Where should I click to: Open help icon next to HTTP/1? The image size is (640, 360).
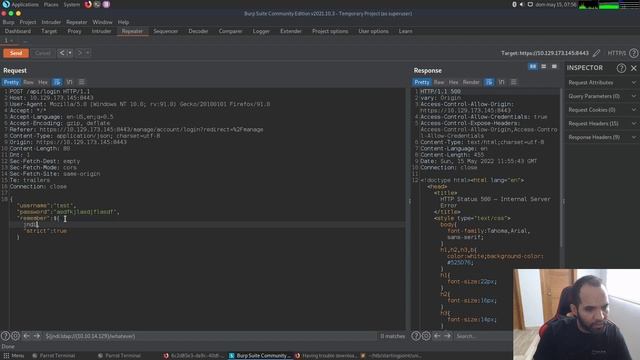633,53
